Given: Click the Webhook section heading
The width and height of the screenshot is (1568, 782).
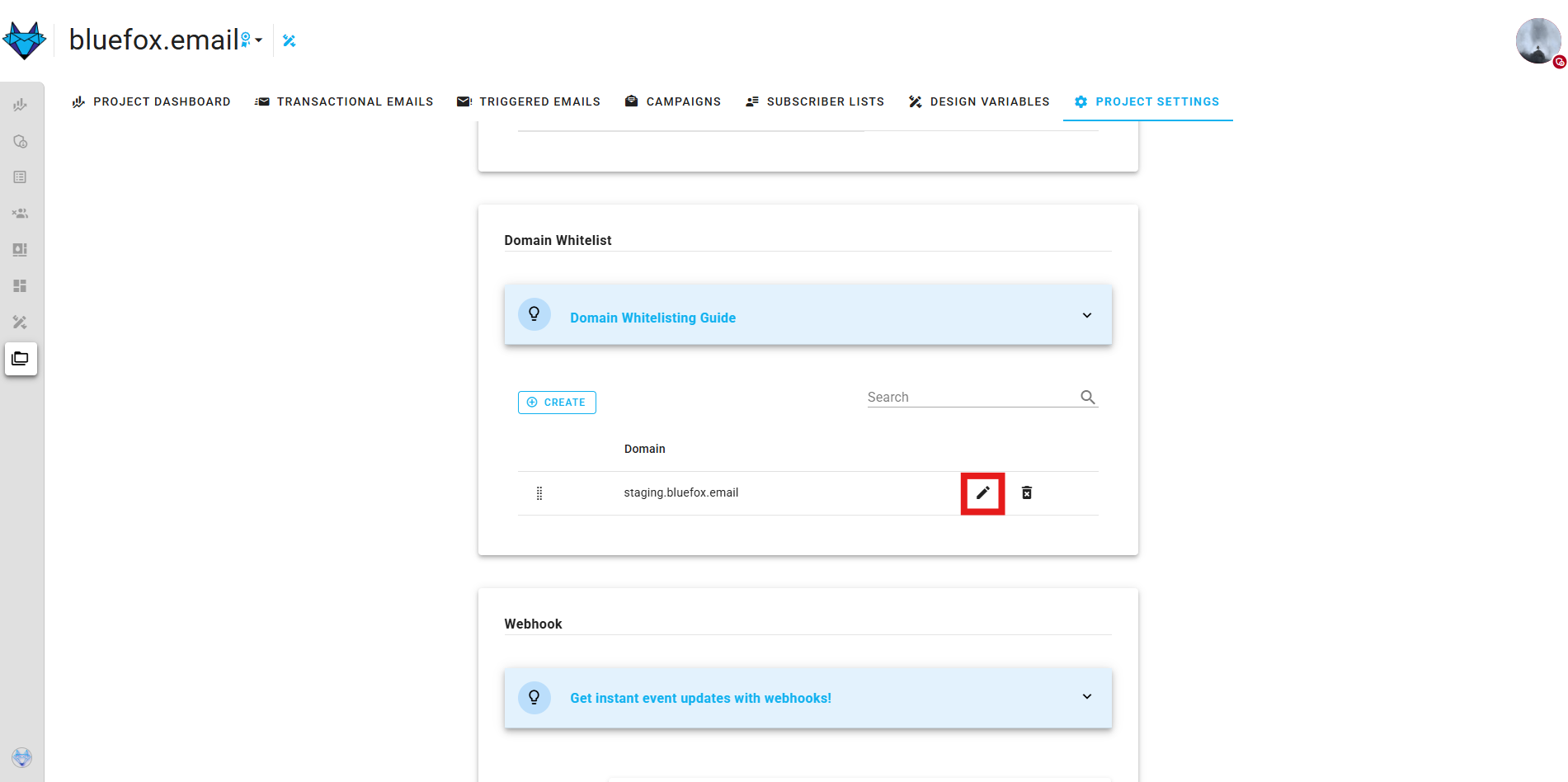Looking at the screenshot, I should coord(534,624).
